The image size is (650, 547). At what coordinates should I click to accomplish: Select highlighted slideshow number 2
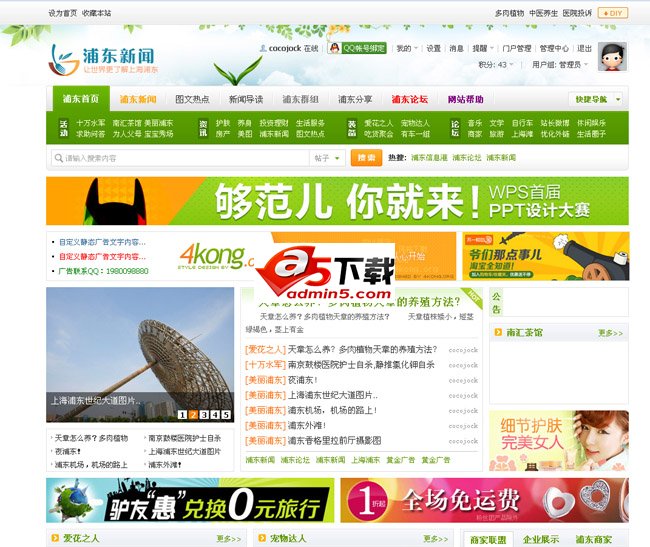coord(193,414)
